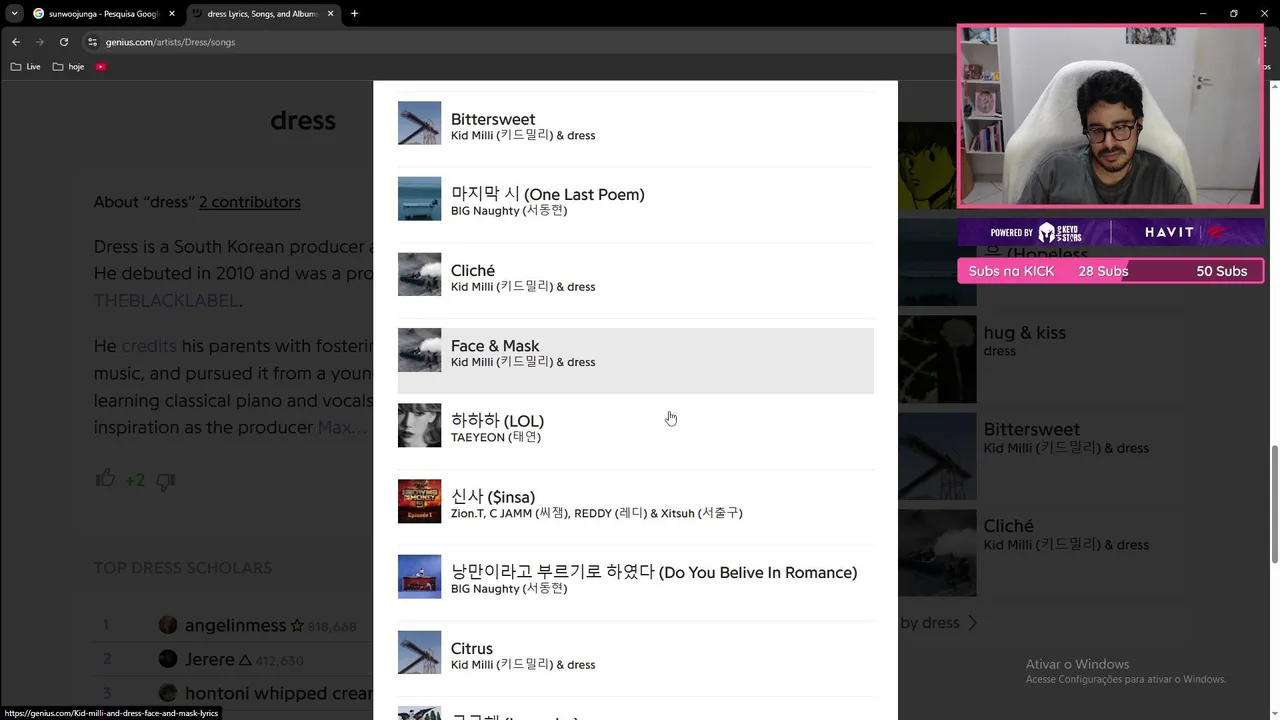Upvote the dress bio with thumbs up

pyautogui.click(x=105, y=479)
